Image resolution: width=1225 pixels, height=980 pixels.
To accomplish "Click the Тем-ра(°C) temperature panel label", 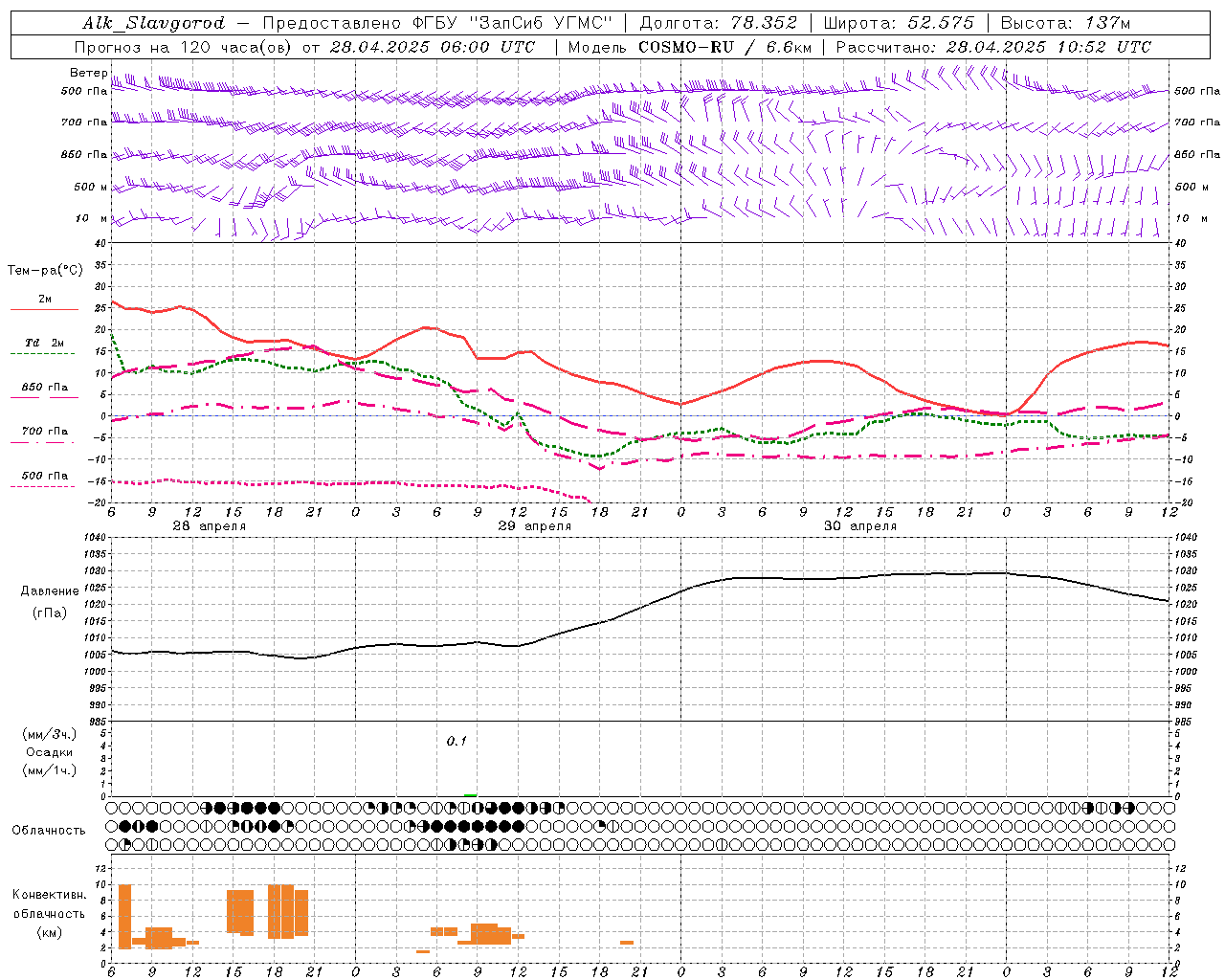I will (45, 271).
